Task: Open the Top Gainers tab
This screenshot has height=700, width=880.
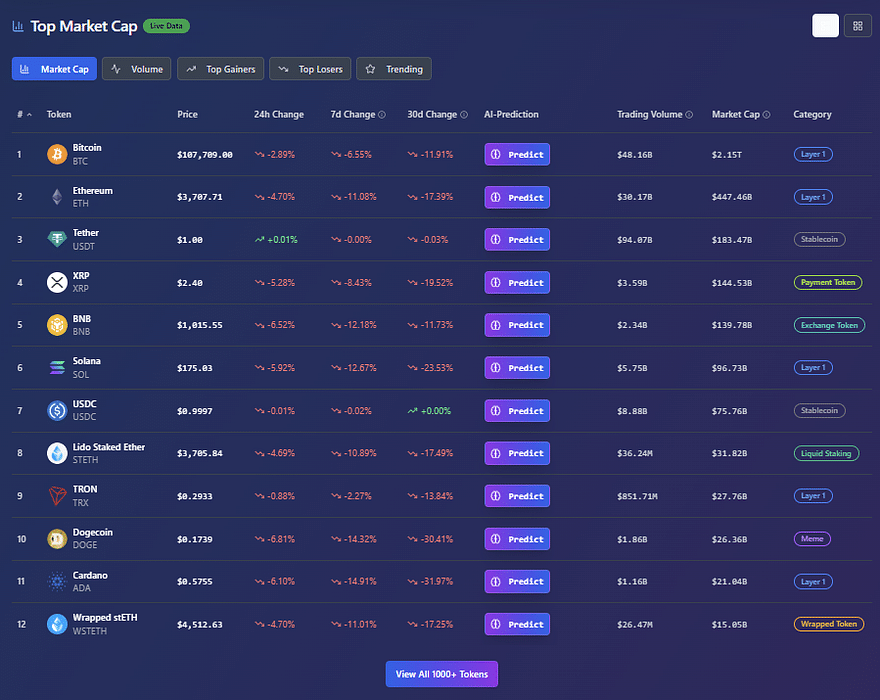Action: [x=221, y=69]
